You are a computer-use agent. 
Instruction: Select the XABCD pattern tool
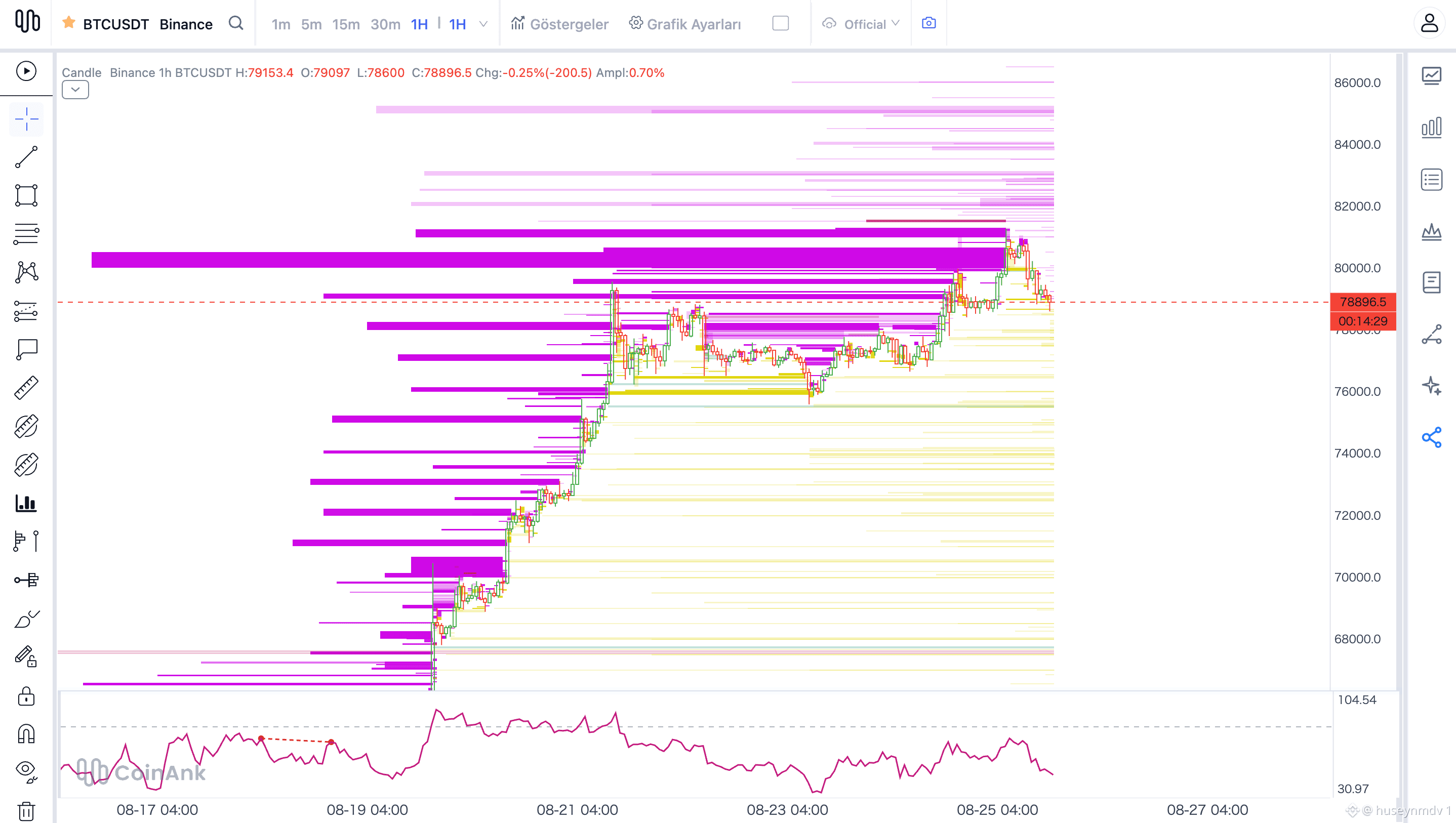(x=26, y=272)
